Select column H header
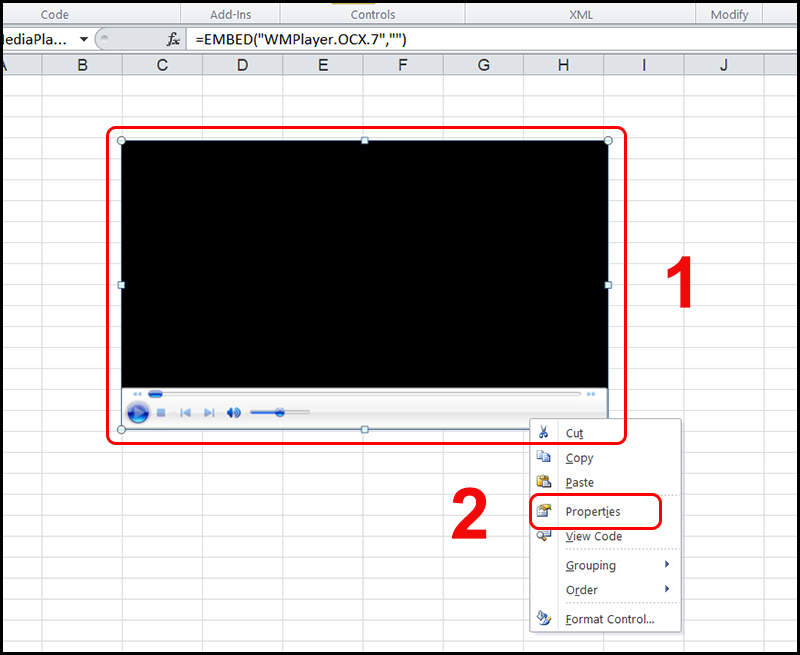800x655 pixels. (x=563, y=65)
